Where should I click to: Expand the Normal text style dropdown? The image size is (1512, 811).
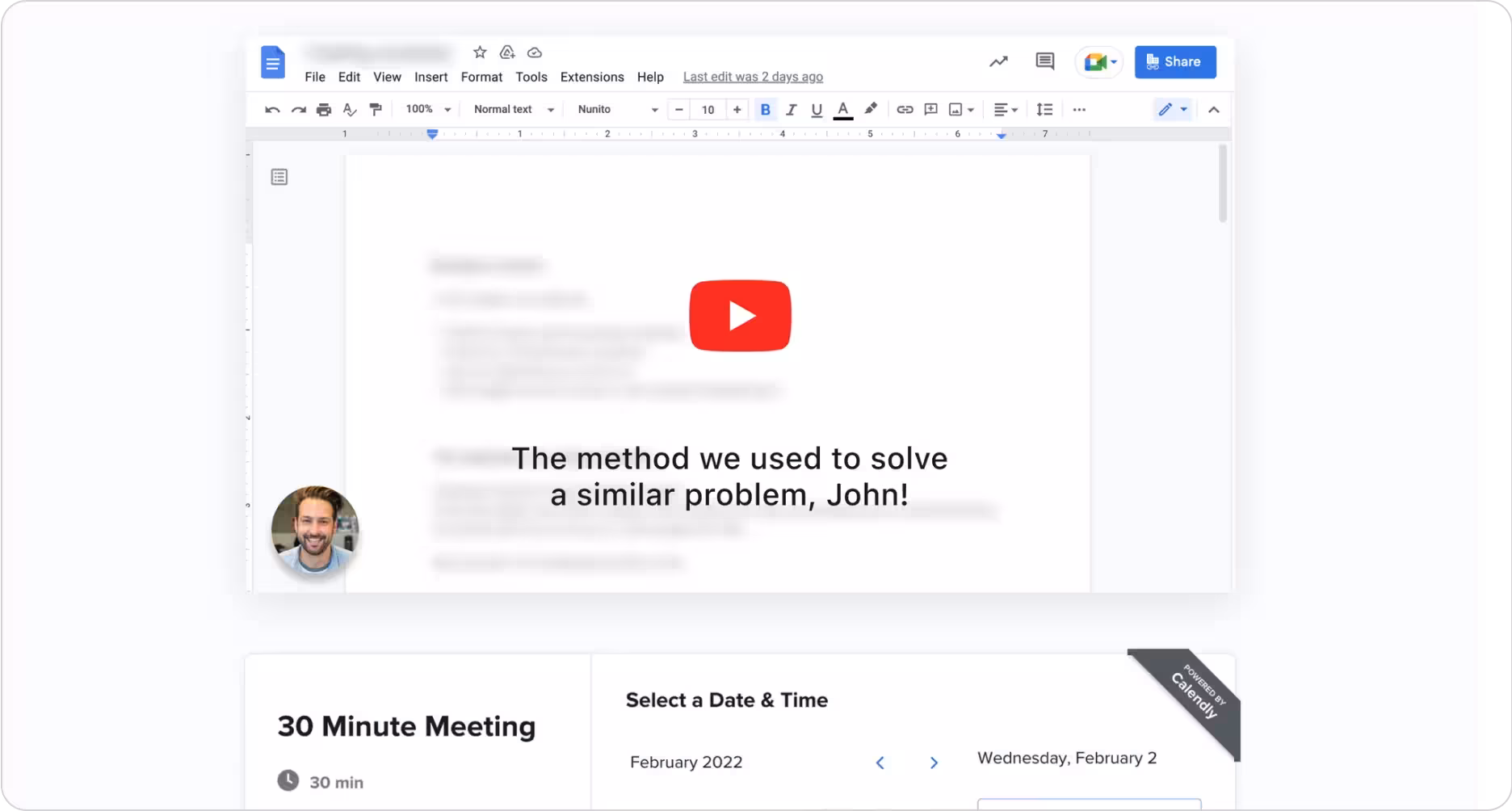[514, 110]
